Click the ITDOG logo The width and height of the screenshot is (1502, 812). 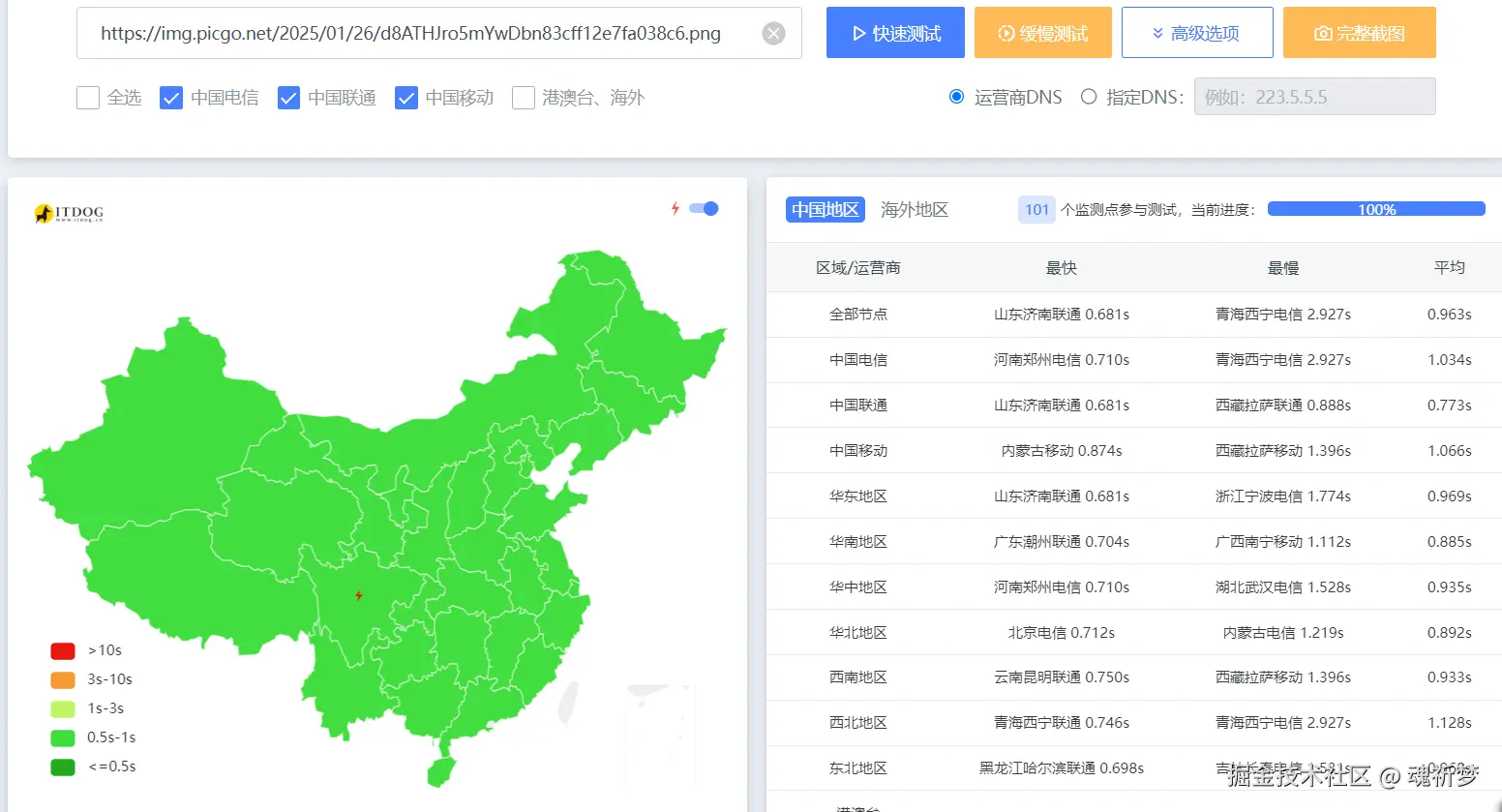point(69,213)
